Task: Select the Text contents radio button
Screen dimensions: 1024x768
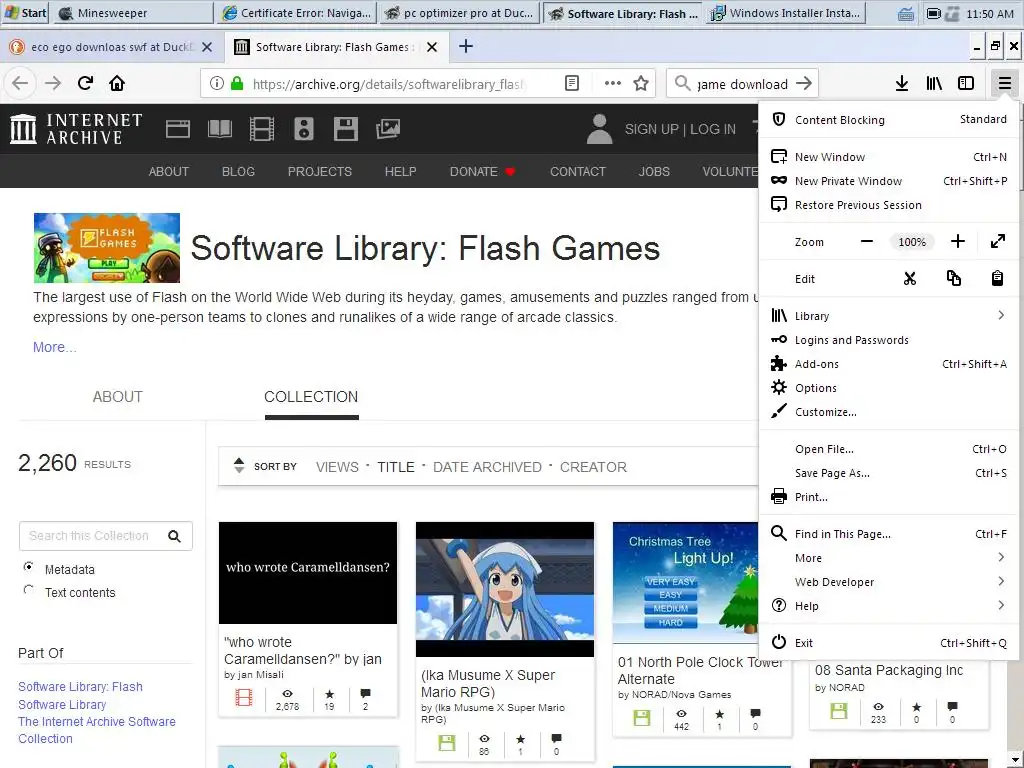Action: pos(28,590)
